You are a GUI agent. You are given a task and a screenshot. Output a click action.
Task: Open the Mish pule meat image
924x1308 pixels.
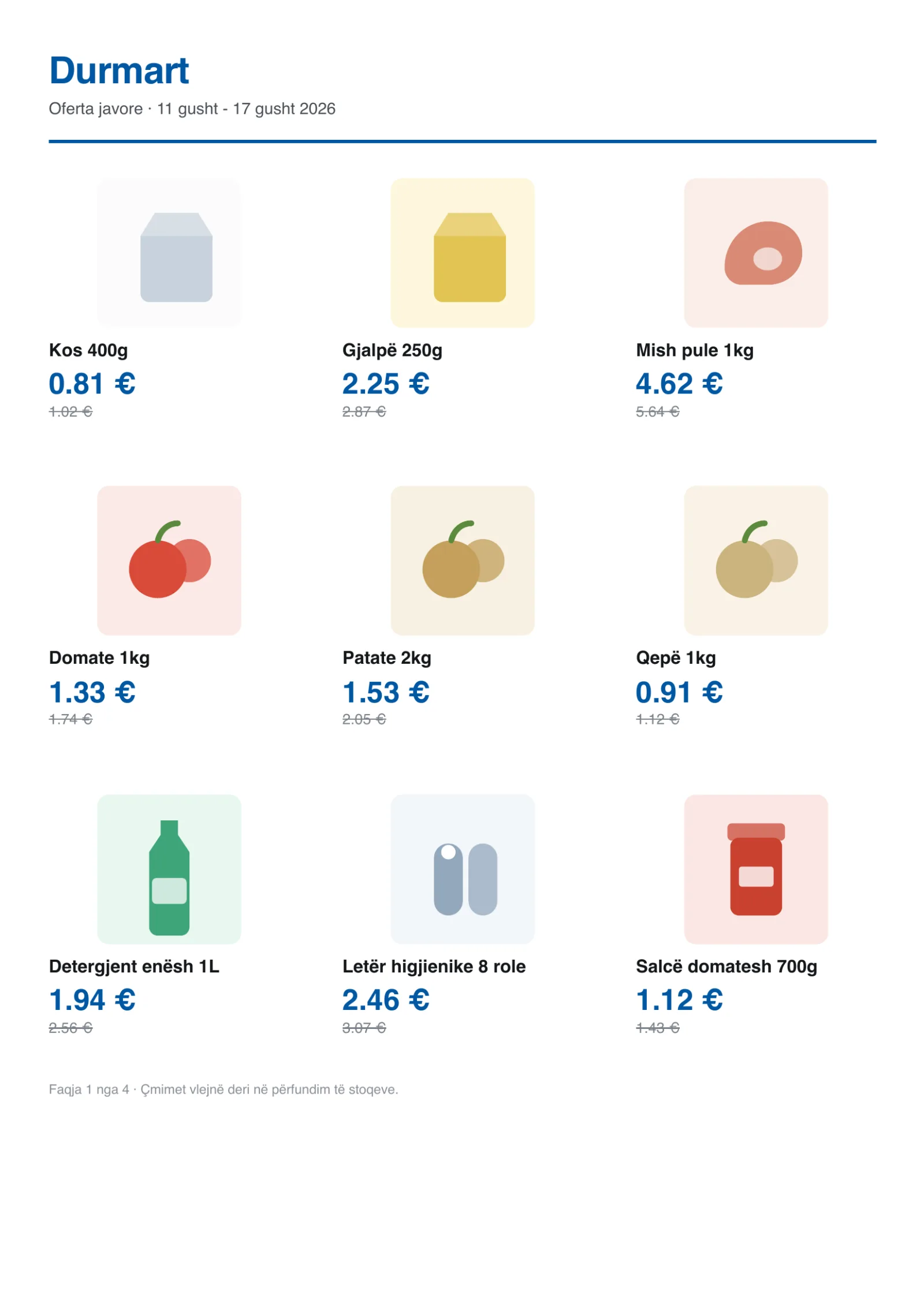755,252
